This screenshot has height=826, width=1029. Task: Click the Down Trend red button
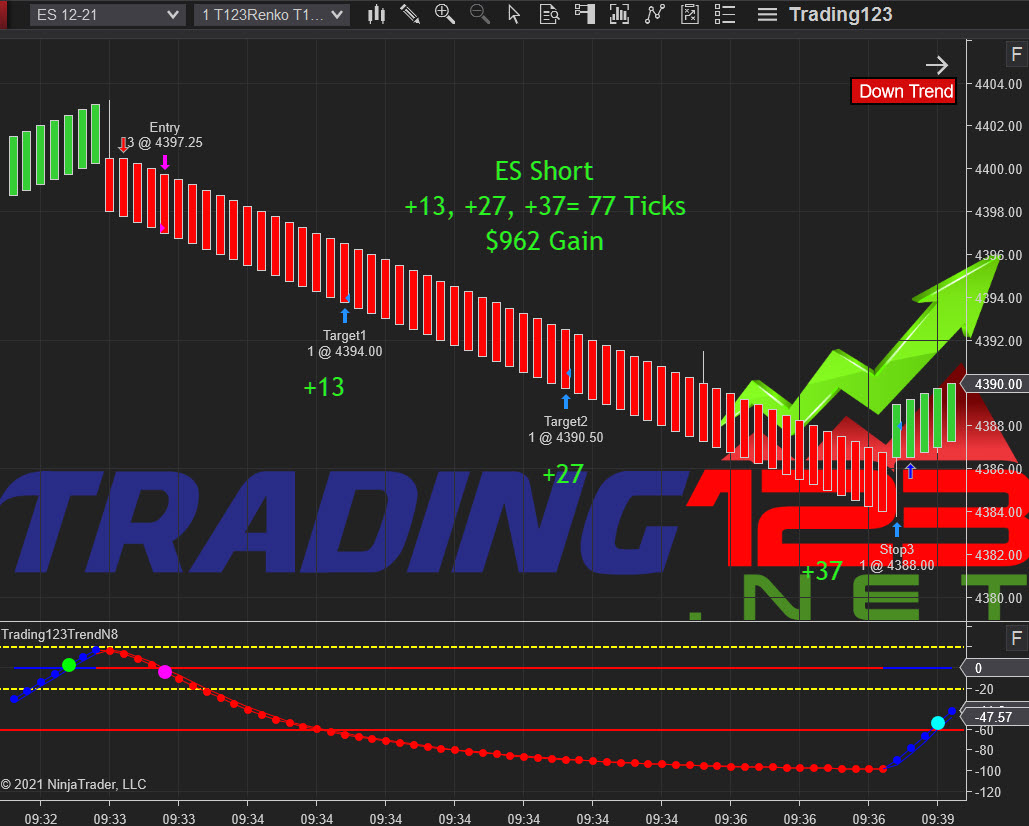click(903, 91)
